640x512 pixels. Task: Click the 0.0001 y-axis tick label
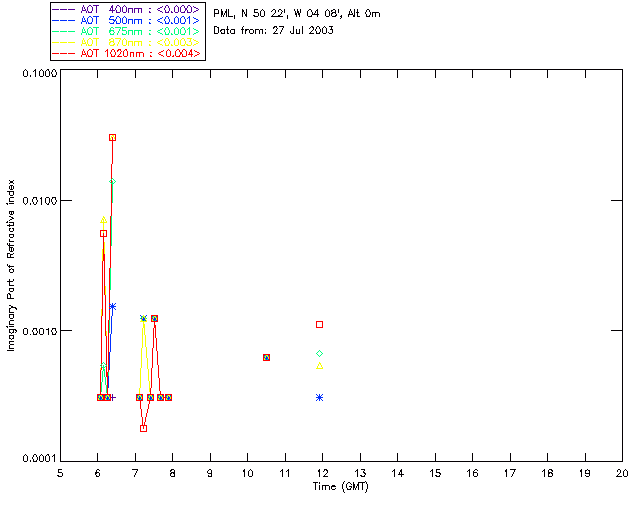40,459
